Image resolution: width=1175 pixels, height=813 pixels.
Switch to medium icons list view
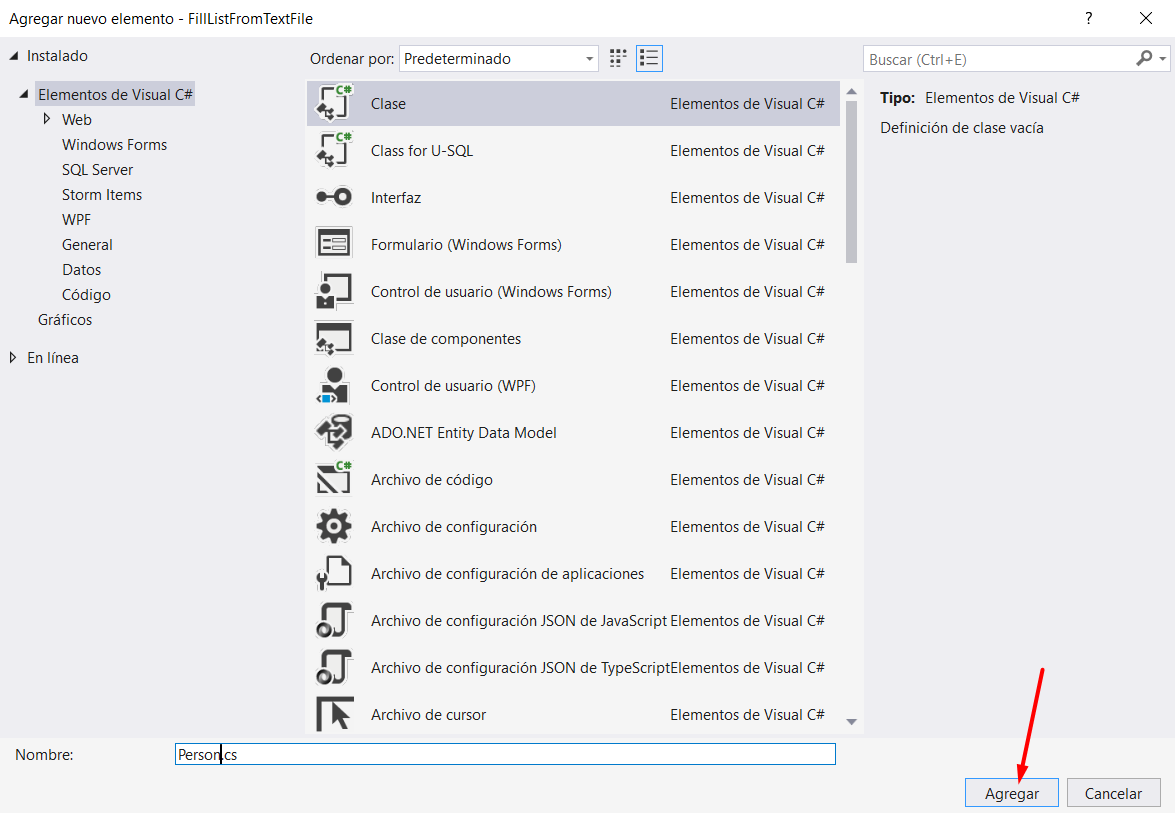[x=649, y=59]
